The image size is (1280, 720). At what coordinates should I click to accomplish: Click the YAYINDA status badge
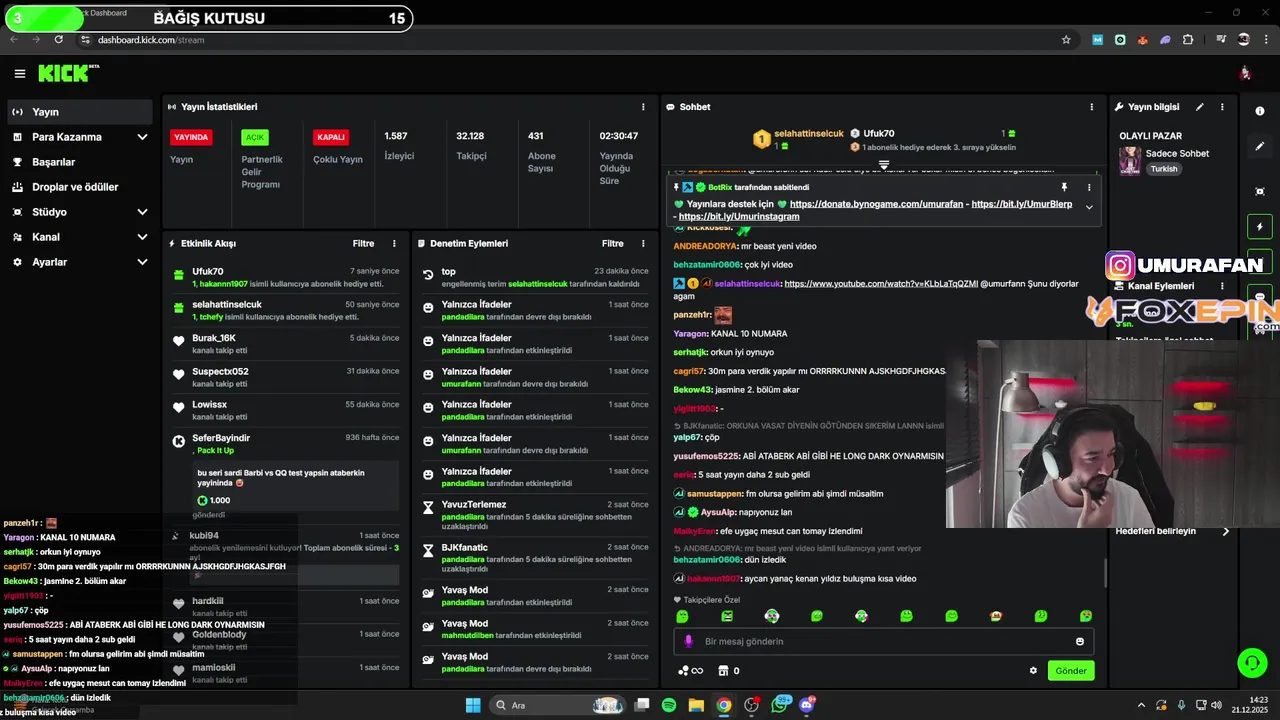click(x=191, y=137)
